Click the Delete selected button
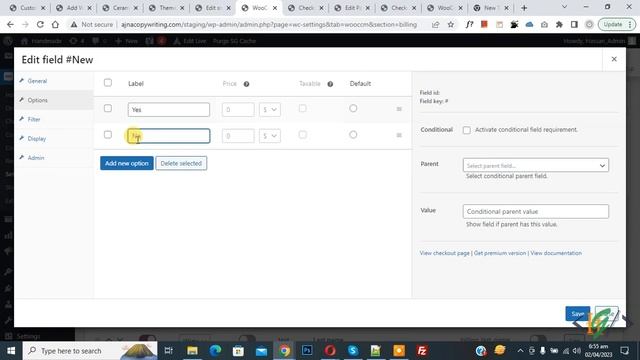The width and height of the screenshot is (640, 360). (181, 163)
